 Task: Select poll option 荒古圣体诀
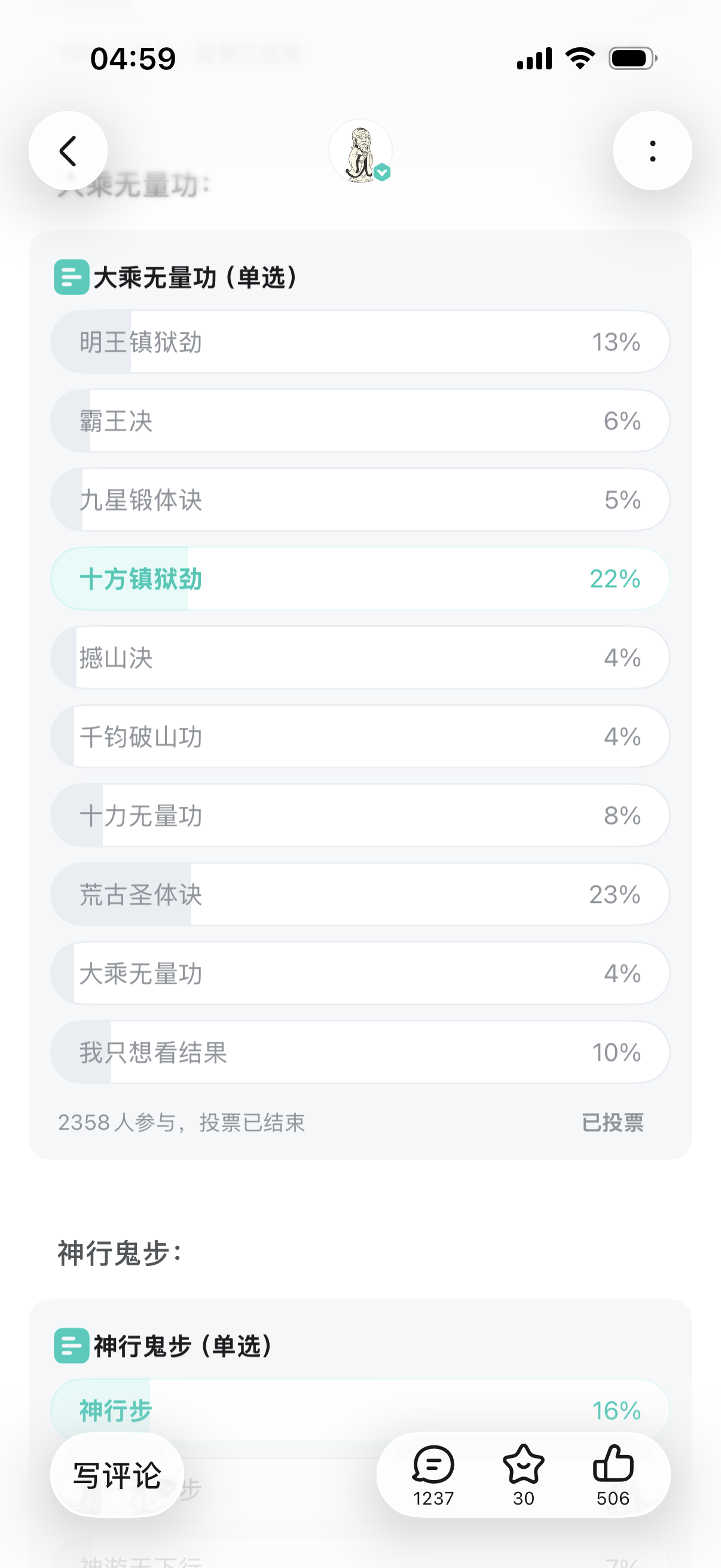(360, 895)
